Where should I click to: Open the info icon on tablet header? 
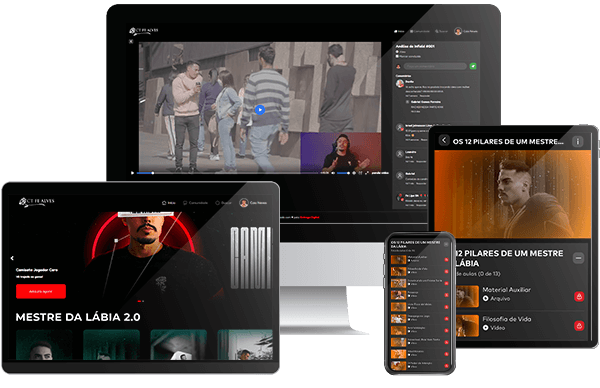coord(578,142)
